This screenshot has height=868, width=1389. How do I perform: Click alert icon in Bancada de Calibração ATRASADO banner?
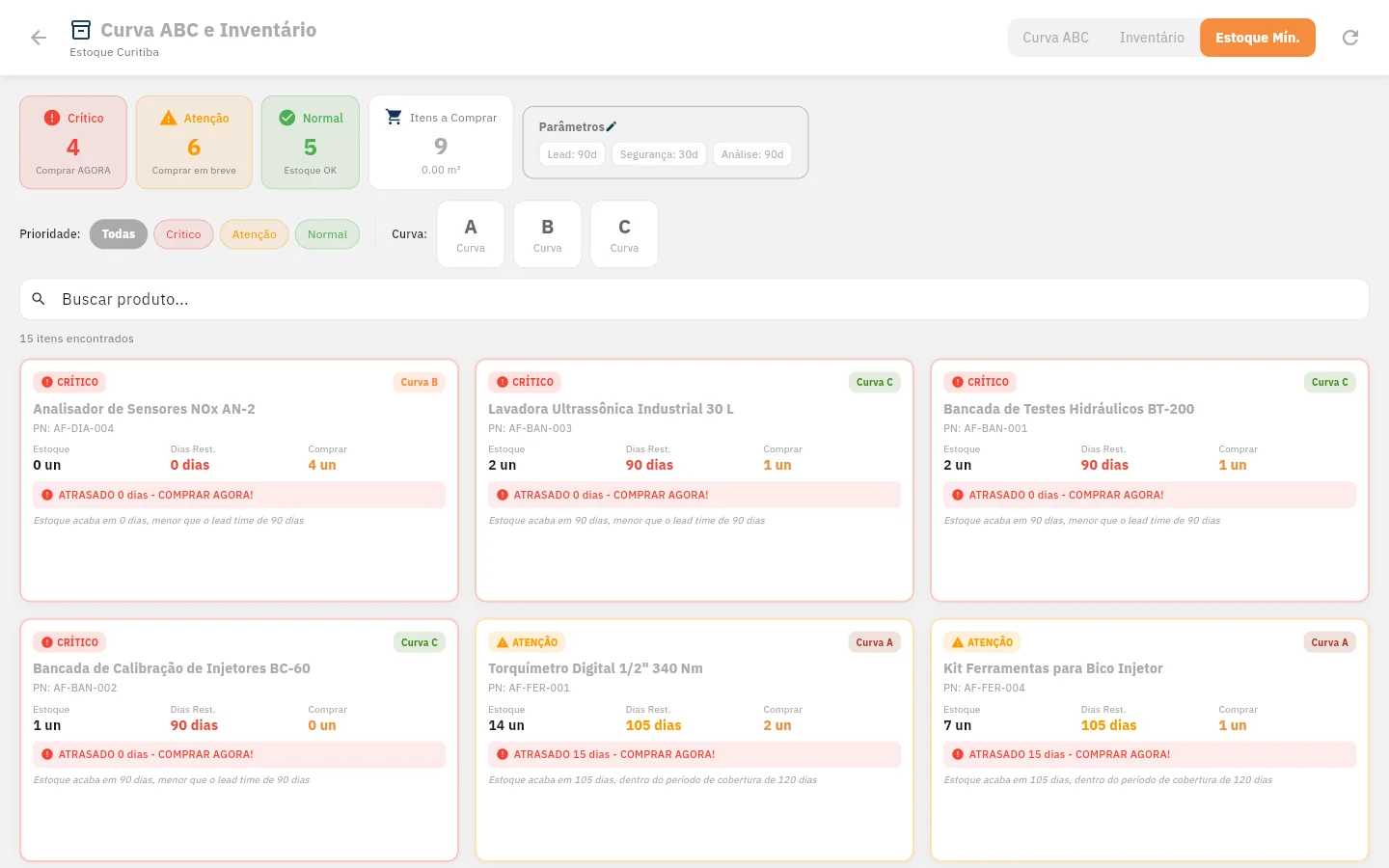47,754
